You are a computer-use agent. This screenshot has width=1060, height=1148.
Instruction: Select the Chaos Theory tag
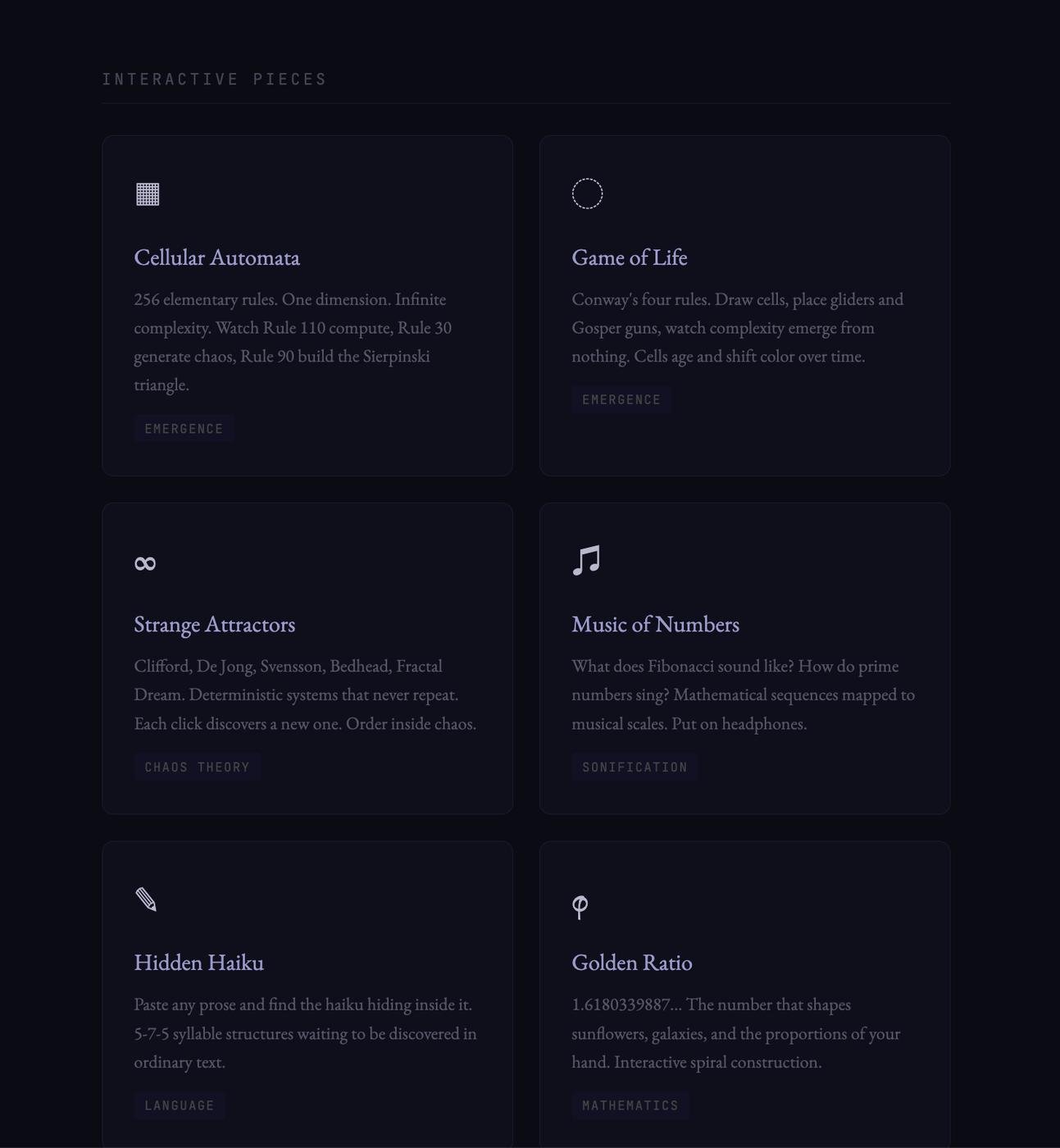point(197,768)
